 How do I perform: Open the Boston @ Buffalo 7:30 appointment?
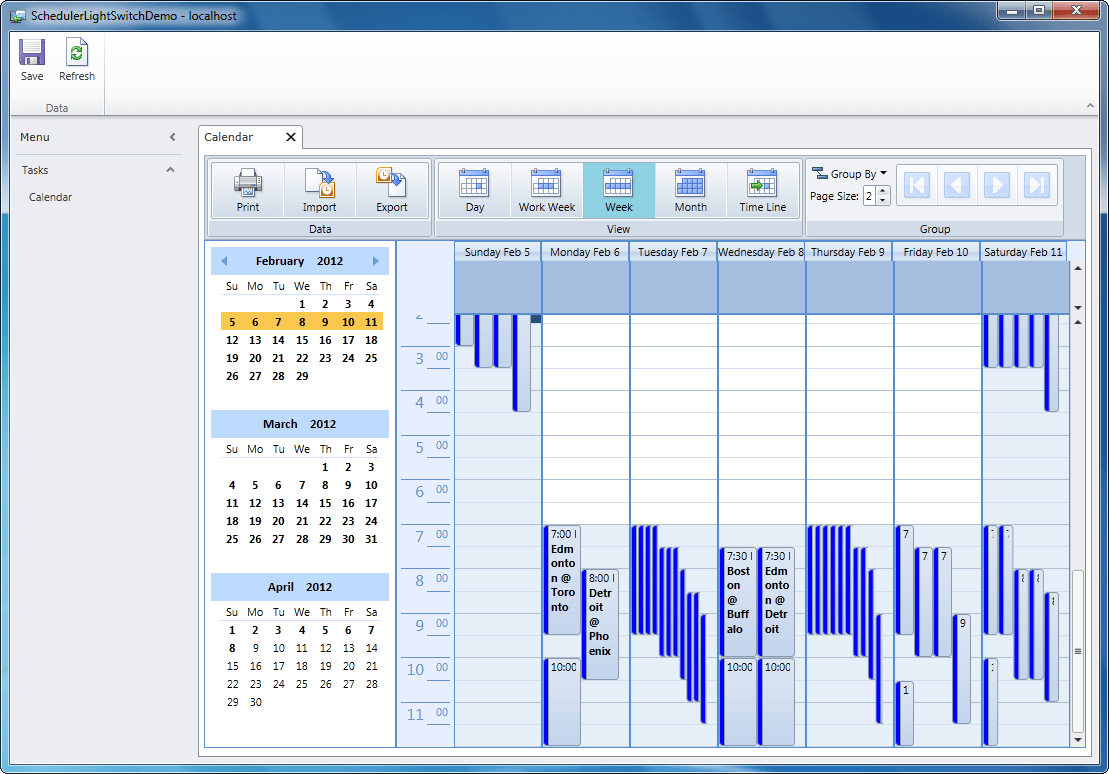point(738,601)
